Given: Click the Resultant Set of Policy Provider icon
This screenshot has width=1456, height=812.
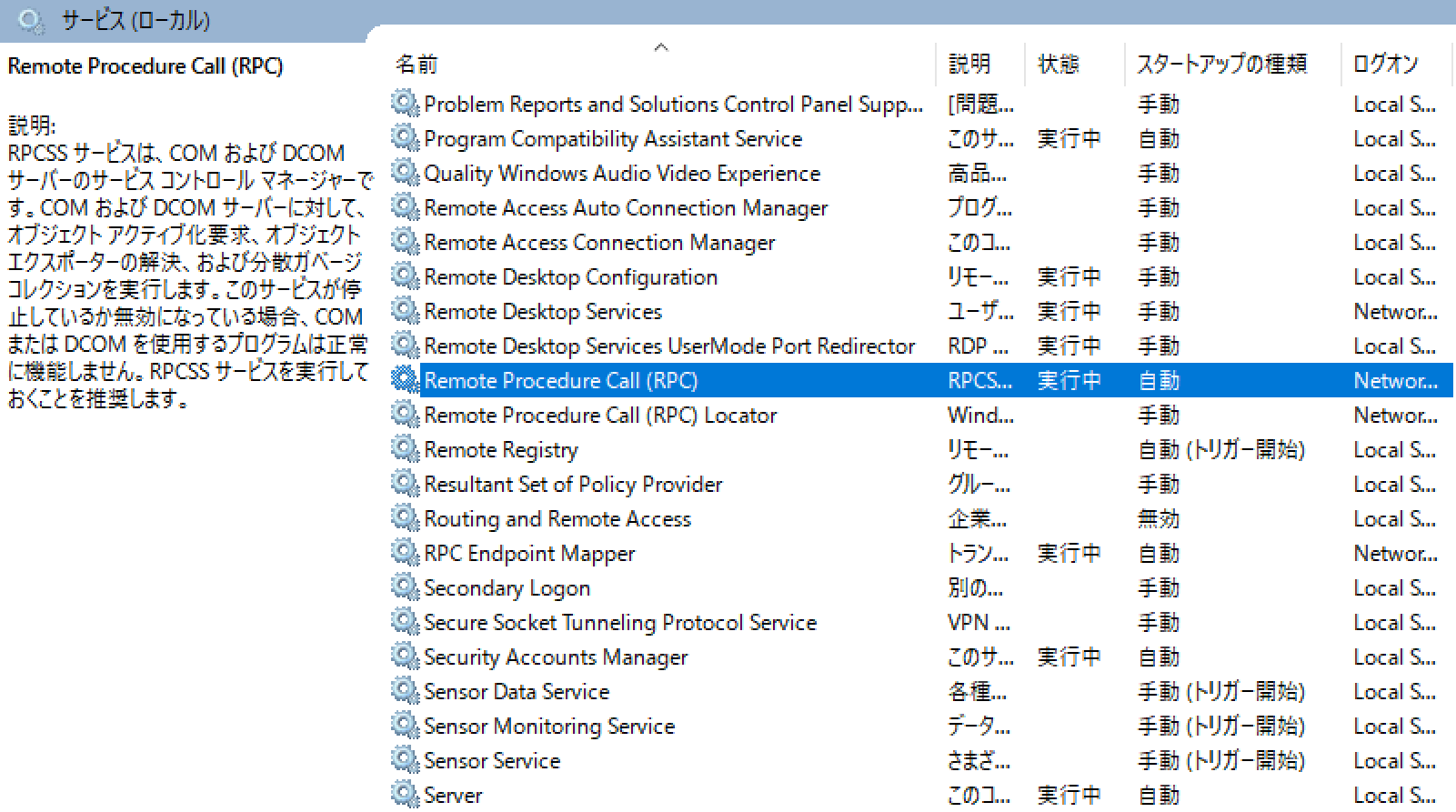Looking at the screenshot, I should [x=405, y=484].
